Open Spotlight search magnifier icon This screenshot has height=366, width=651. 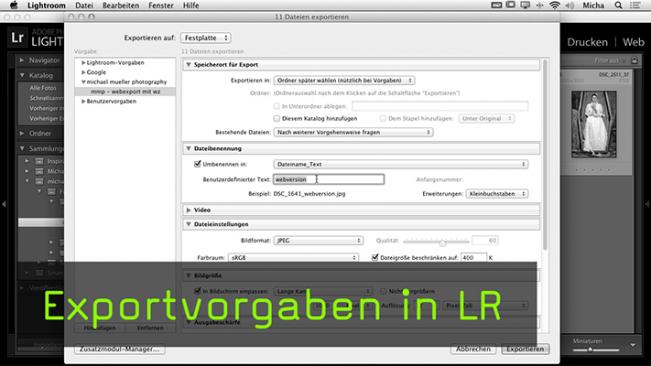click(x=618, y=5)
